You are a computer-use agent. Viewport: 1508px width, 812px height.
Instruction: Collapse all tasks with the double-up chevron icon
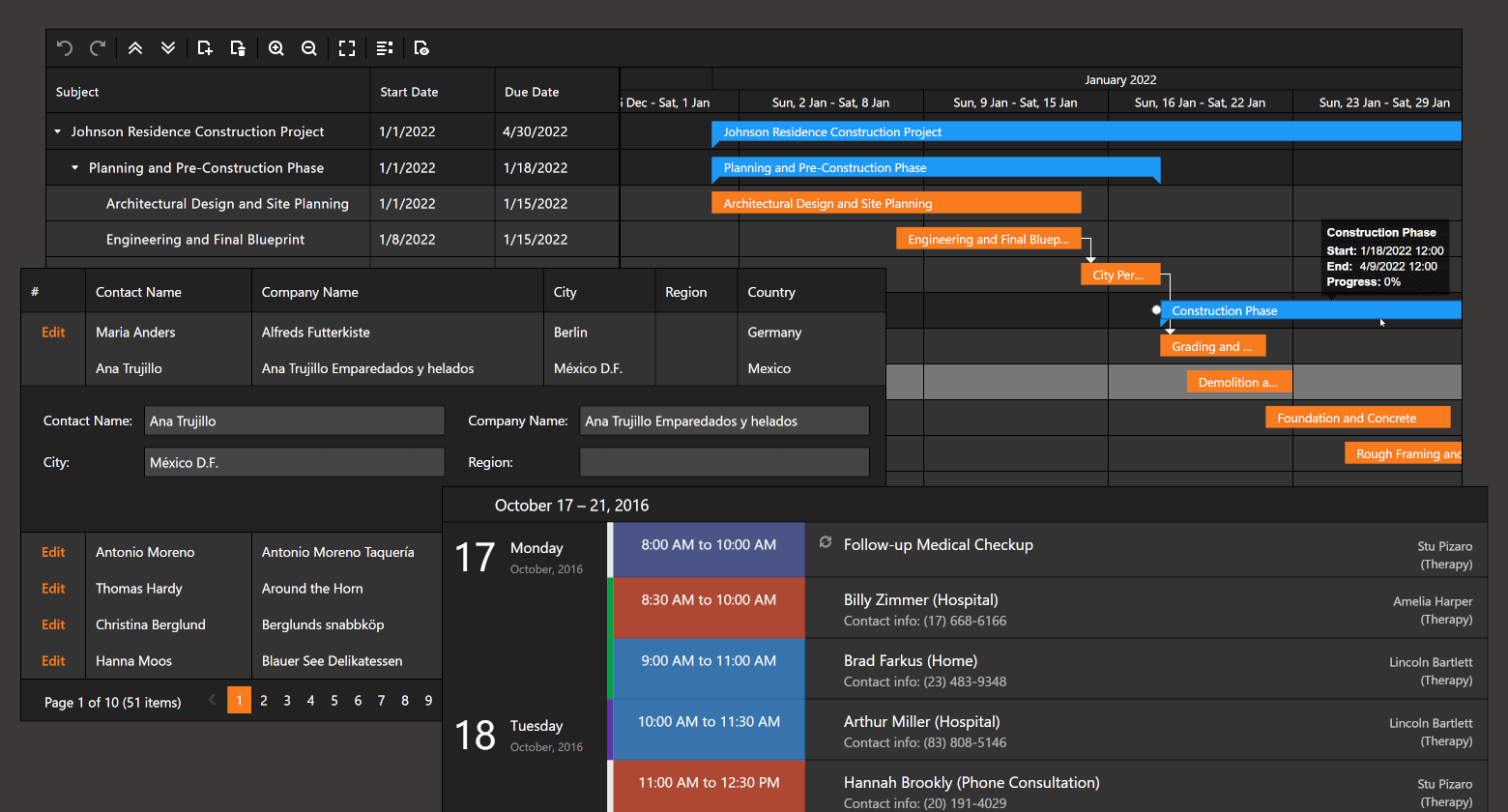tap(135, 48)
